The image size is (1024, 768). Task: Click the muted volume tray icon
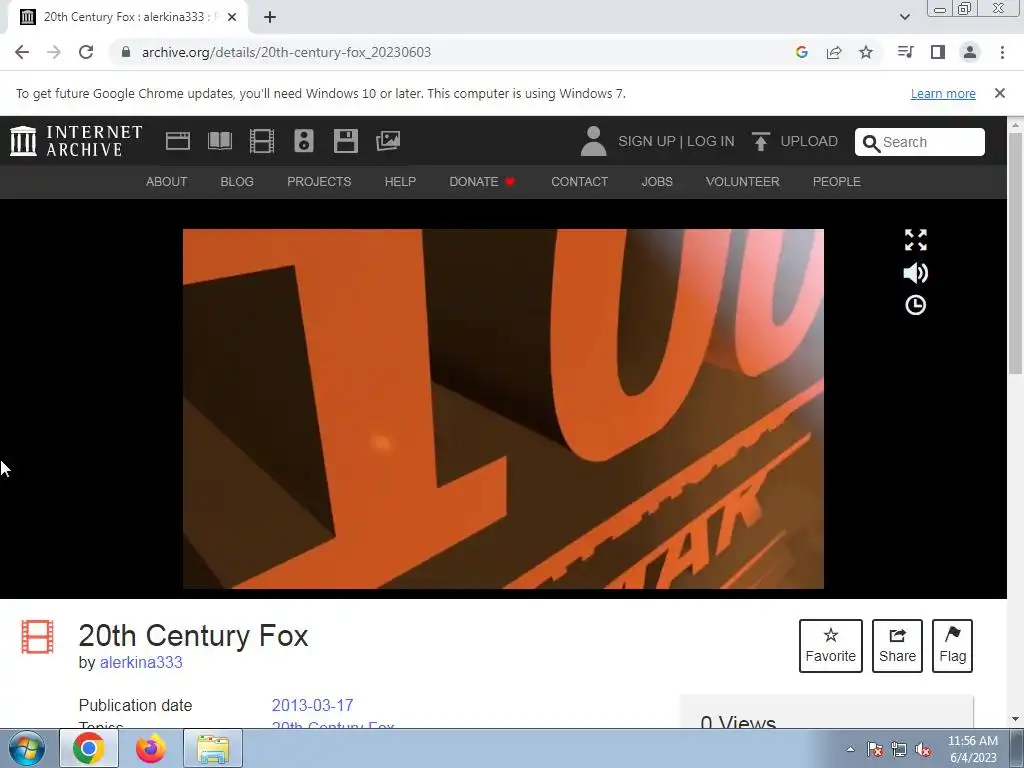[x=923, y=749]
